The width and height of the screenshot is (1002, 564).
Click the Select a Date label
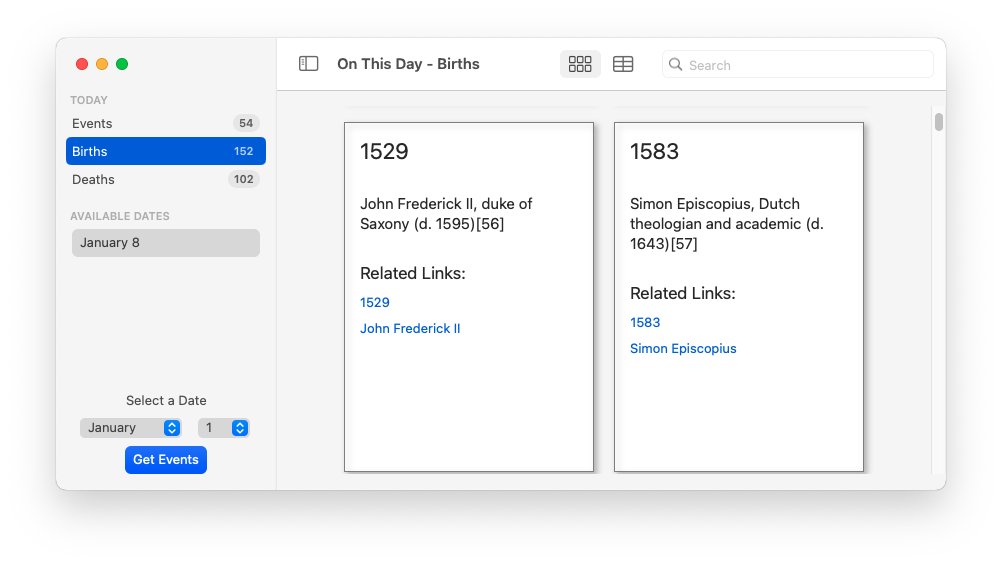[x=166, y=400]
